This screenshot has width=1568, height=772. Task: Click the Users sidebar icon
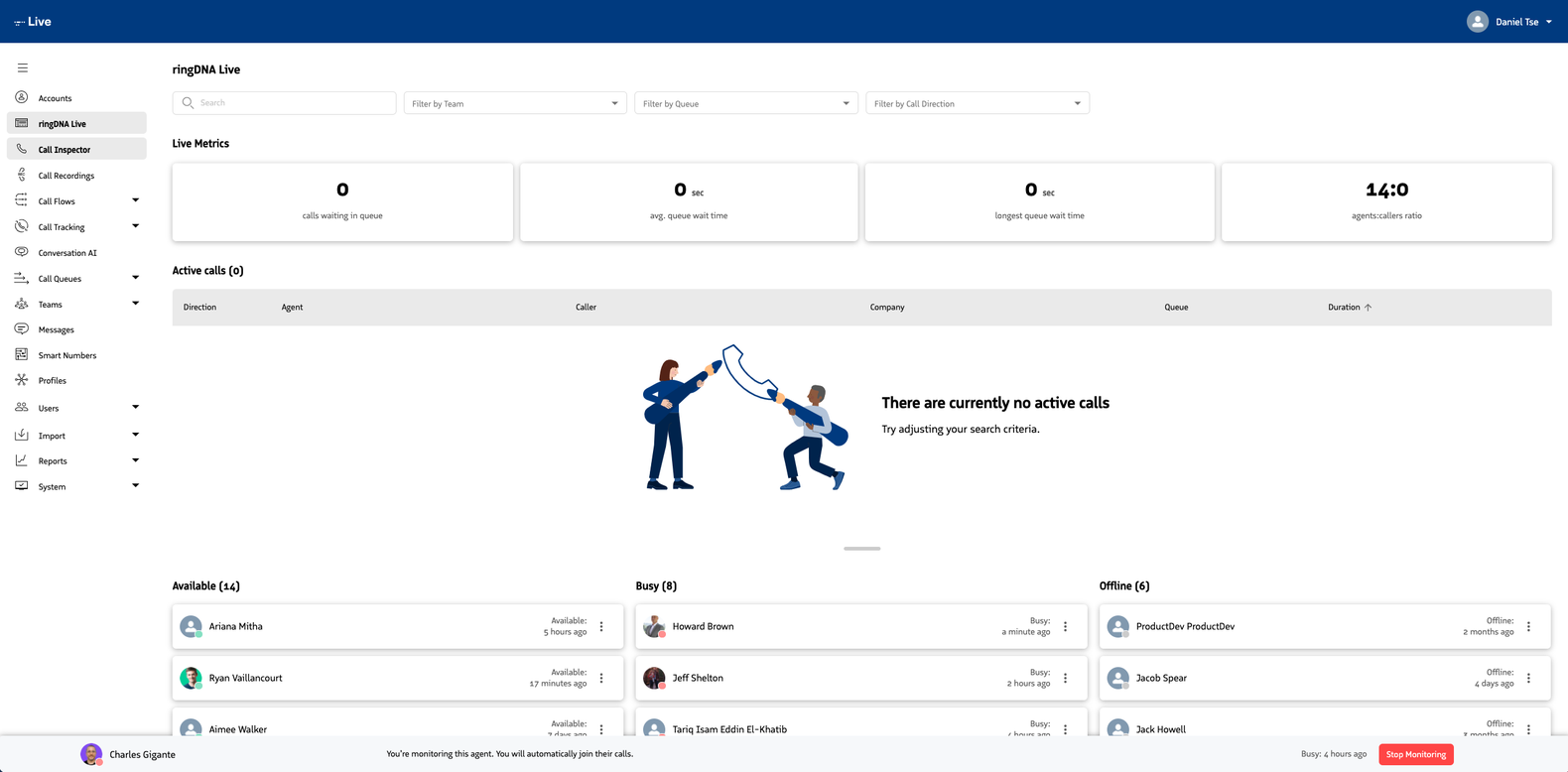coord(22,407)
